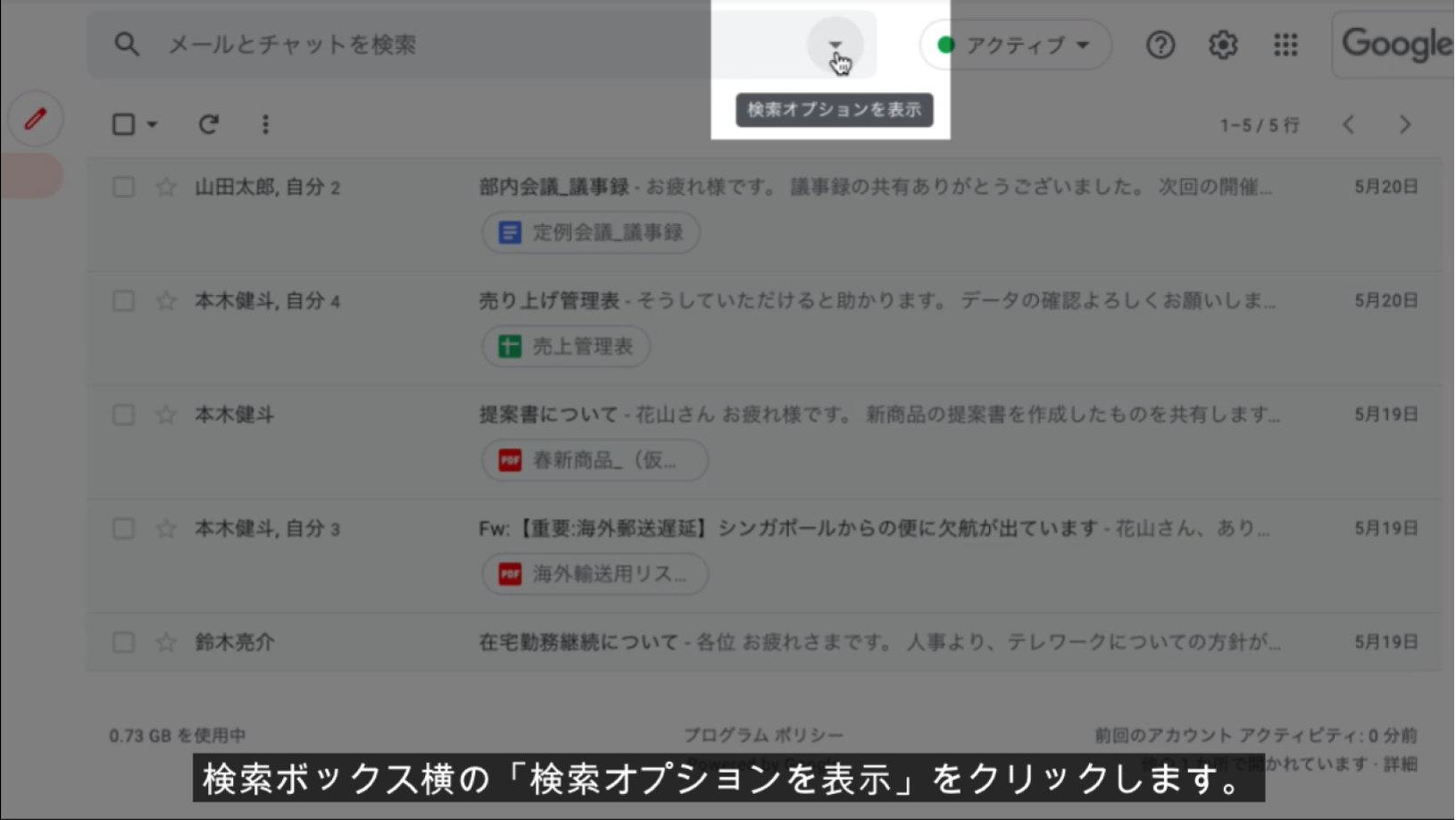This screenshot has width=1456, height=820.
Task: Check the 部内会議_議事録 email checkbox
Action: [x=123, y=187]
